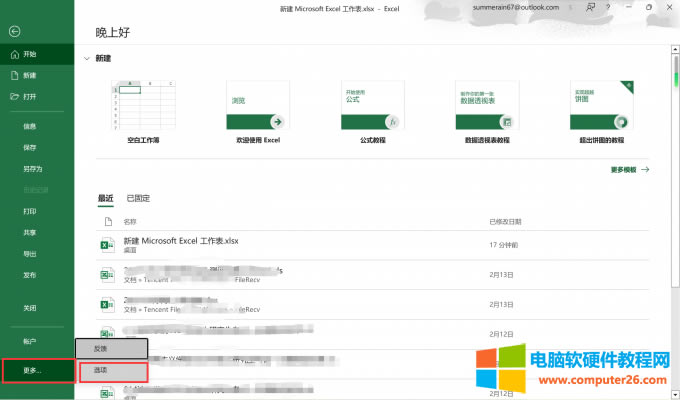Select 开始 home icon in sidebar

point(13,54)
